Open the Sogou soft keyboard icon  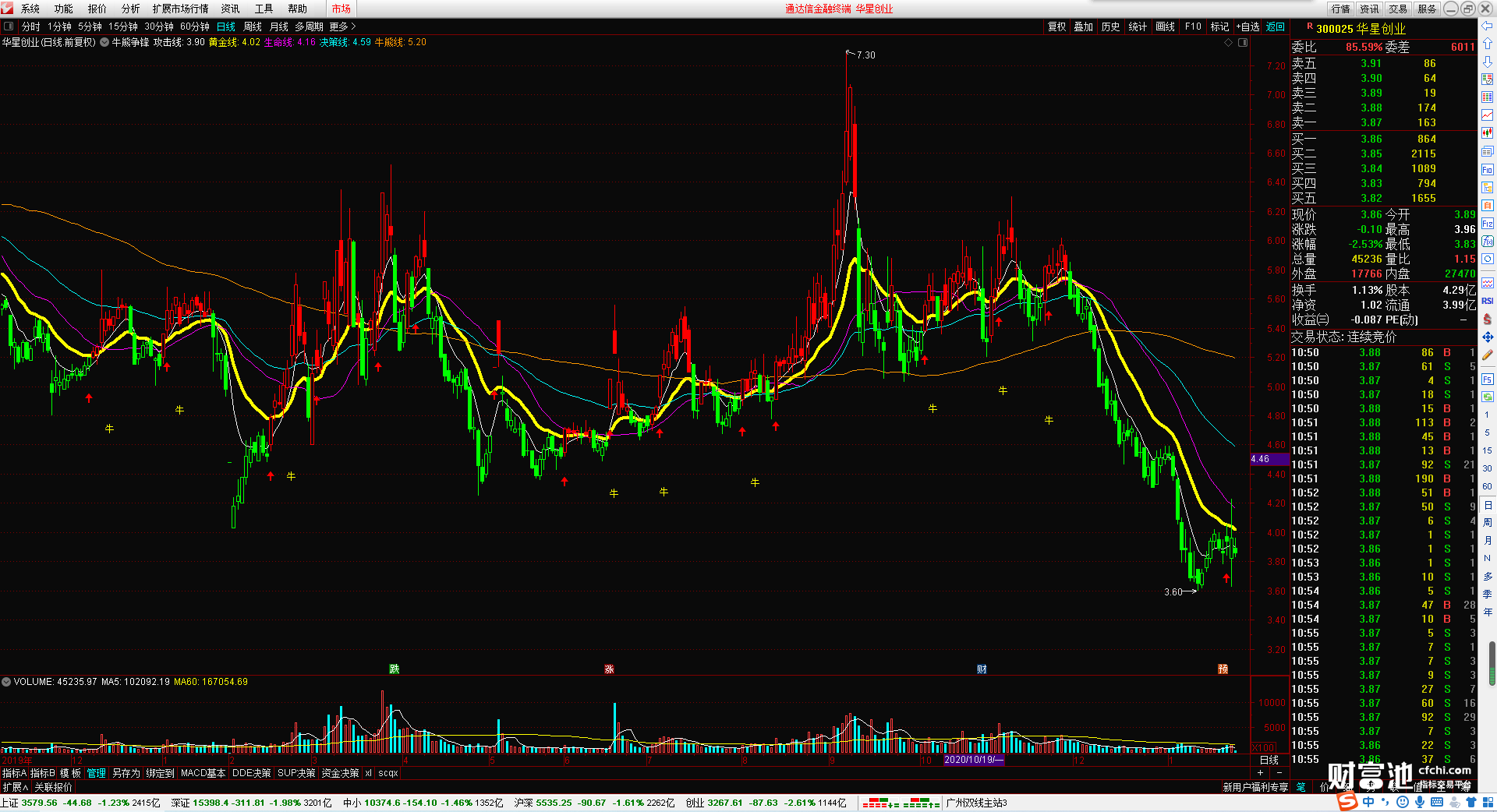pos(1437,802)
